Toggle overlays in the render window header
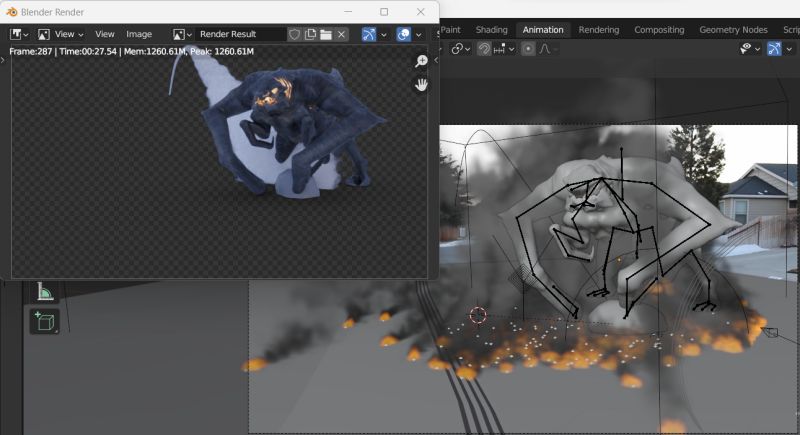The width and height of the screenshot is (800, 435). (404, 34)
